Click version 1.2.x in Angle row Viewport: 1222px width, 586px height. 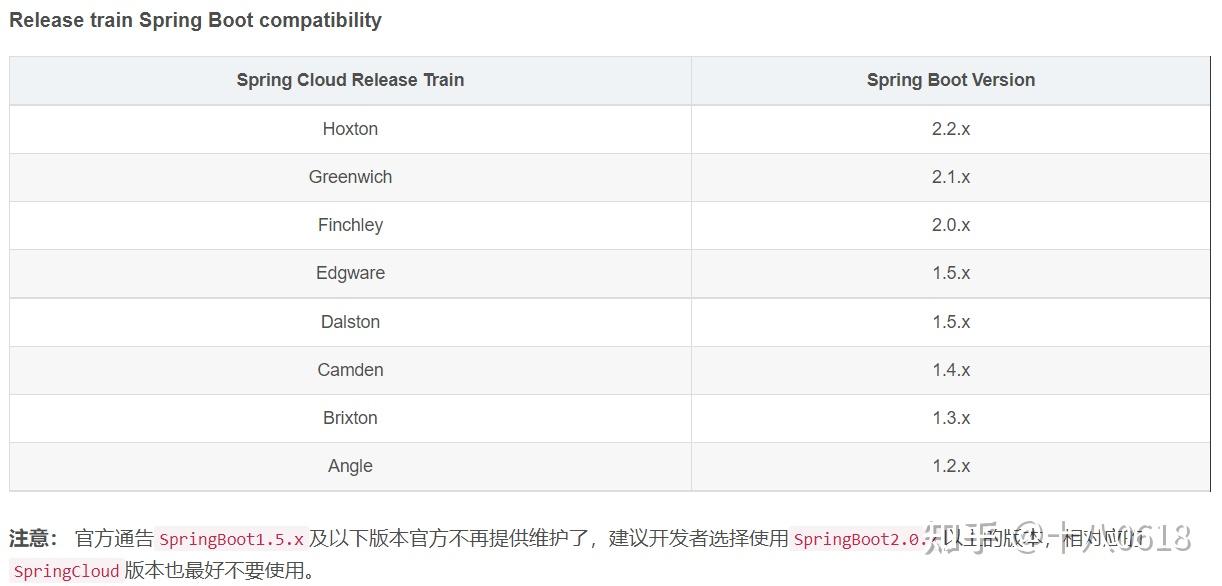point(950,466)
